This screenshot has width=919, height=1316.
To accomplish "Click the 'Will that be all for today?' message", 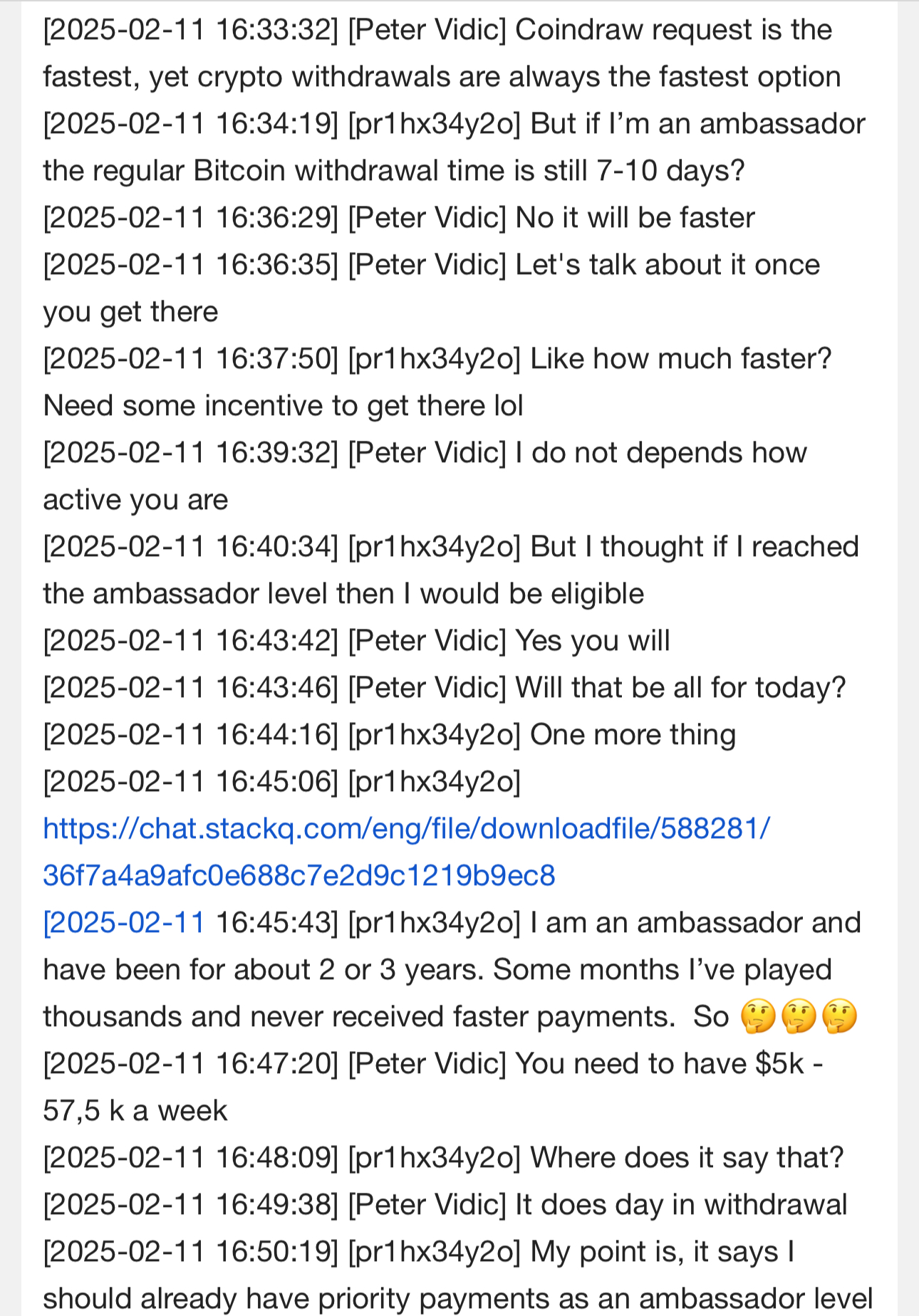I will pos(445,687).
